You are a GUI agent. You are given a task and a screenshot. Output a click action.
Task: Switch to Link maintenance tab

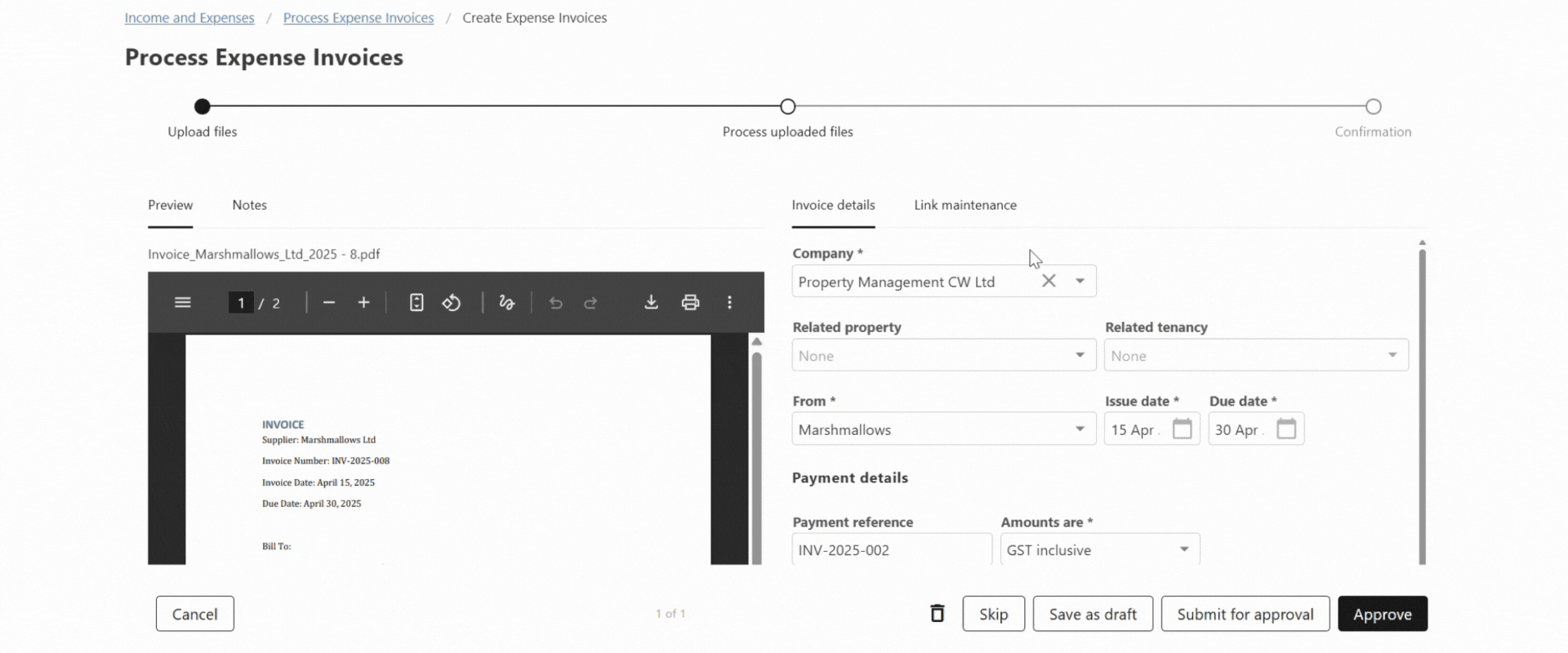[964, 205]
